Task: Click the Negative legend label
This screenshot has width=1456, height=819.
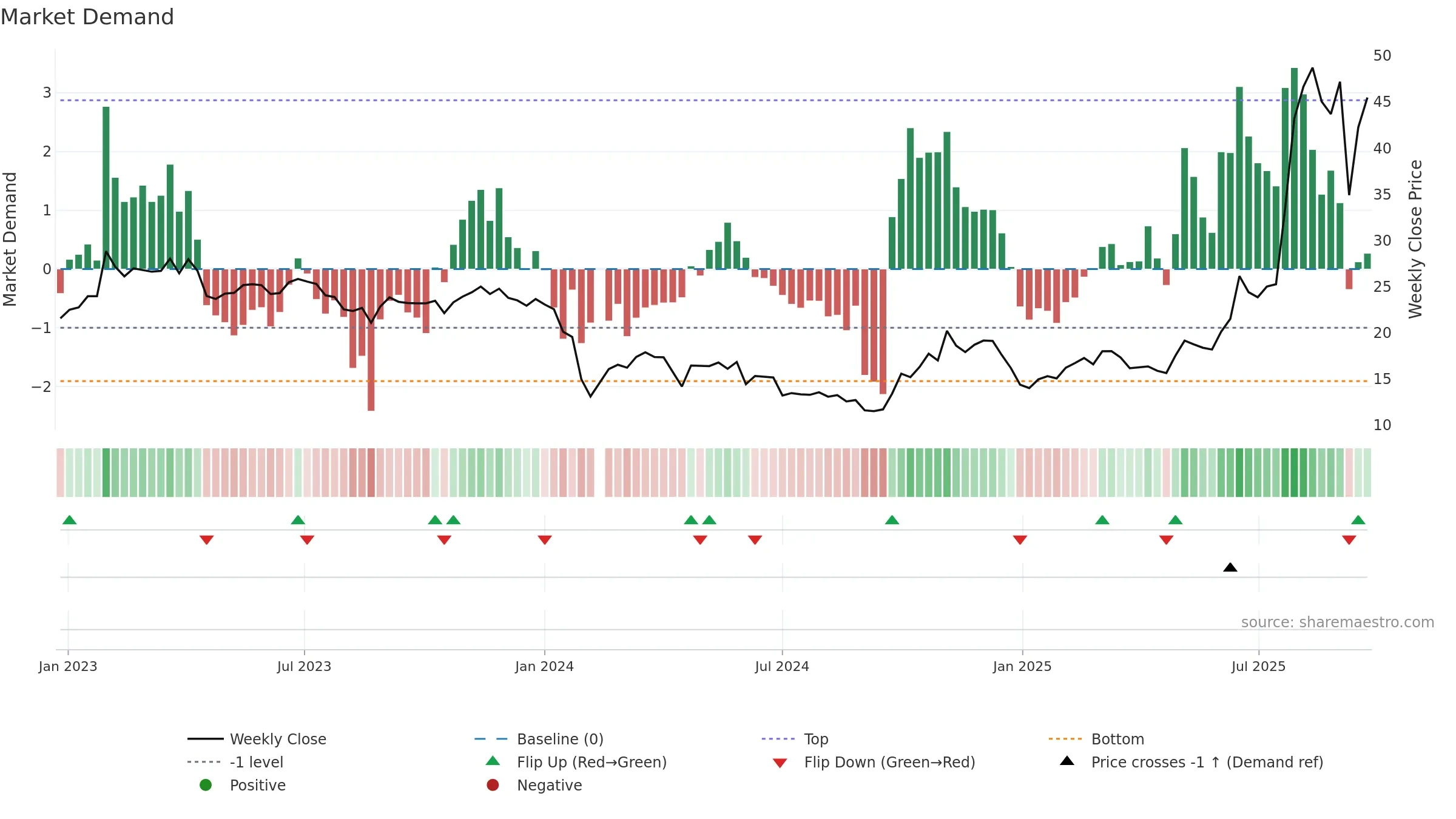Action: pos(549,785)
